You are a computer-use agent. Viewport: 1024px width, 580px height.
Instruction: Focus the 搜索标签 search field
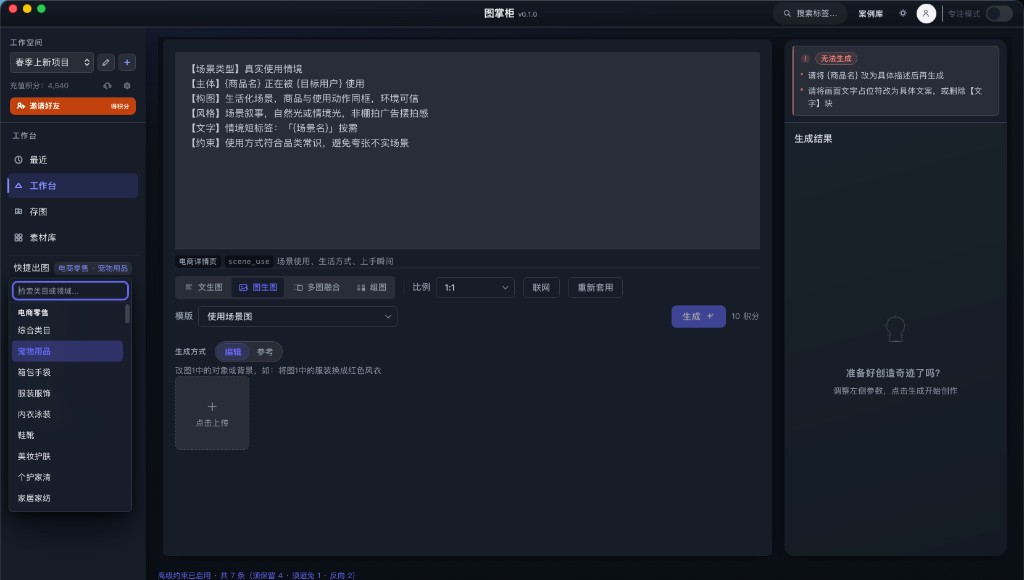[x=810, y=13]
